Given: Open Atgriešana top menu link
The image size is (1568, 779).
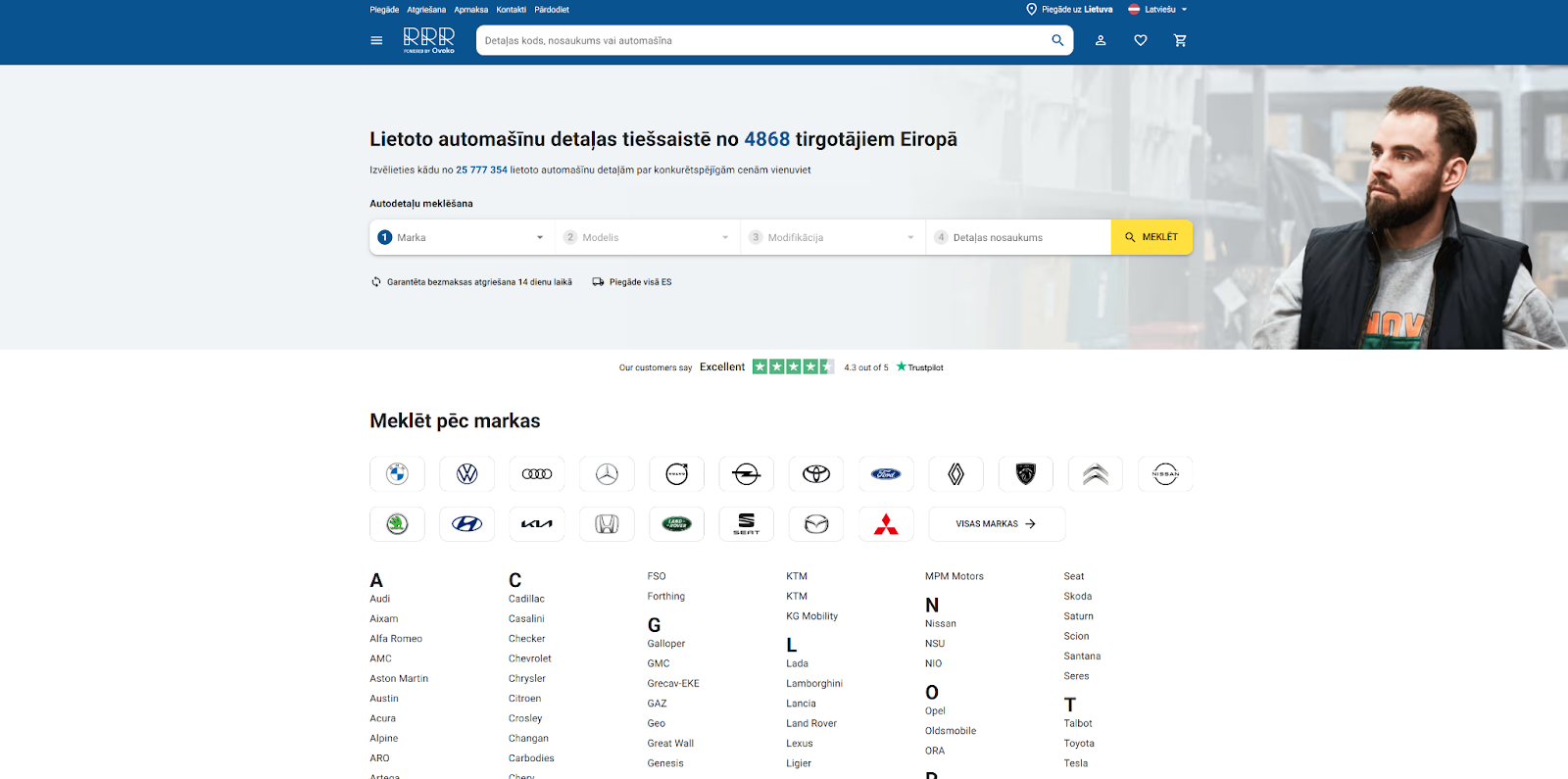Looking at the screenshot, I should coord(426,10).
